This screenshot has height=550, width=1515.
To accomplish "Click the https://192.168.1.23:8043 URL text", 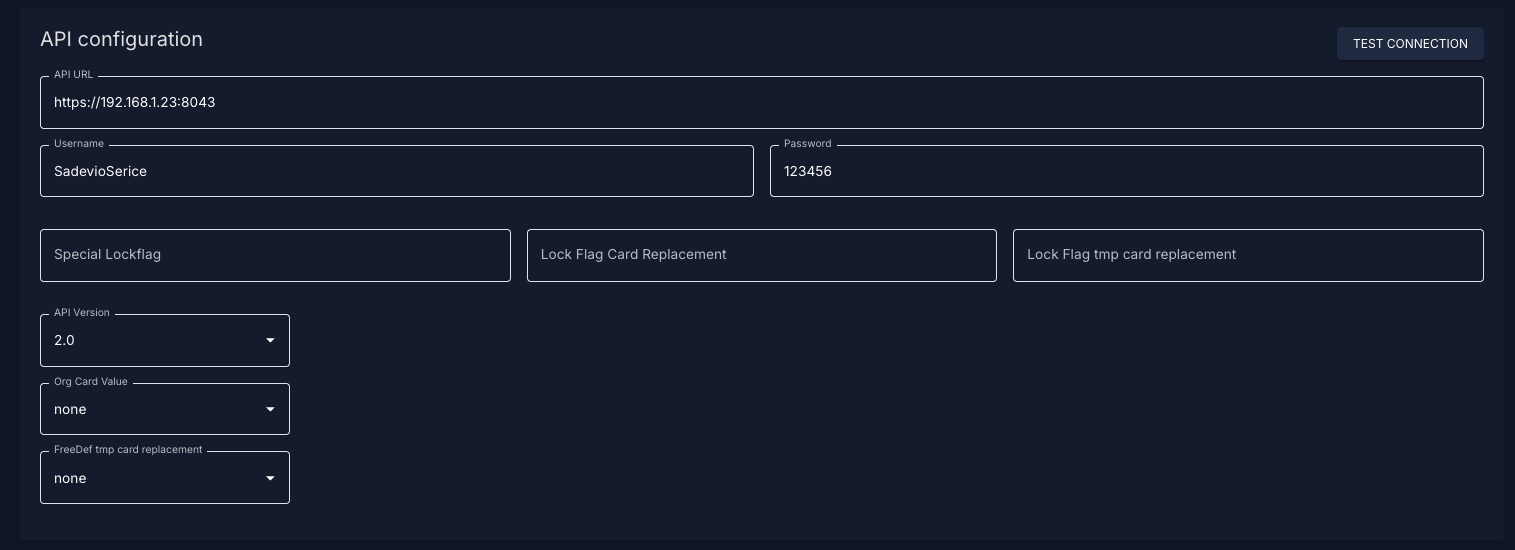I will (135, 102).
